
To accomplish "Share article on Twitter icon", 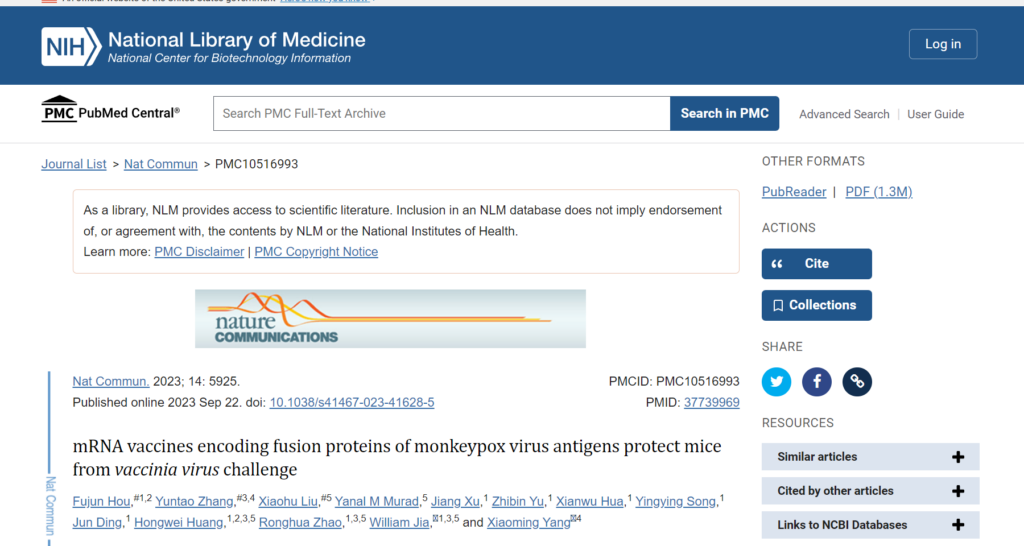I will tap(776, 381).
